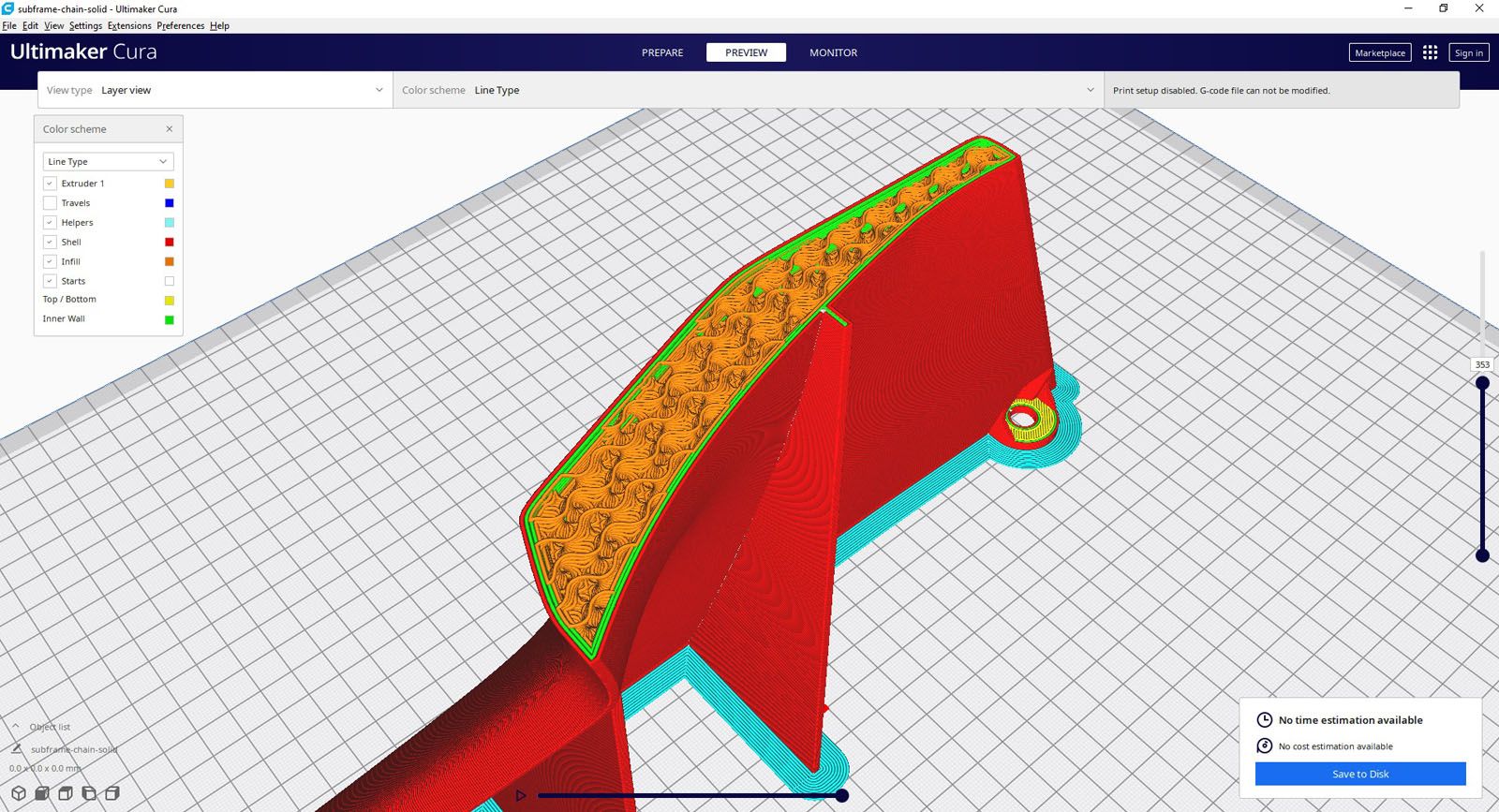Close the Color scheme panel

pos(170,129)
